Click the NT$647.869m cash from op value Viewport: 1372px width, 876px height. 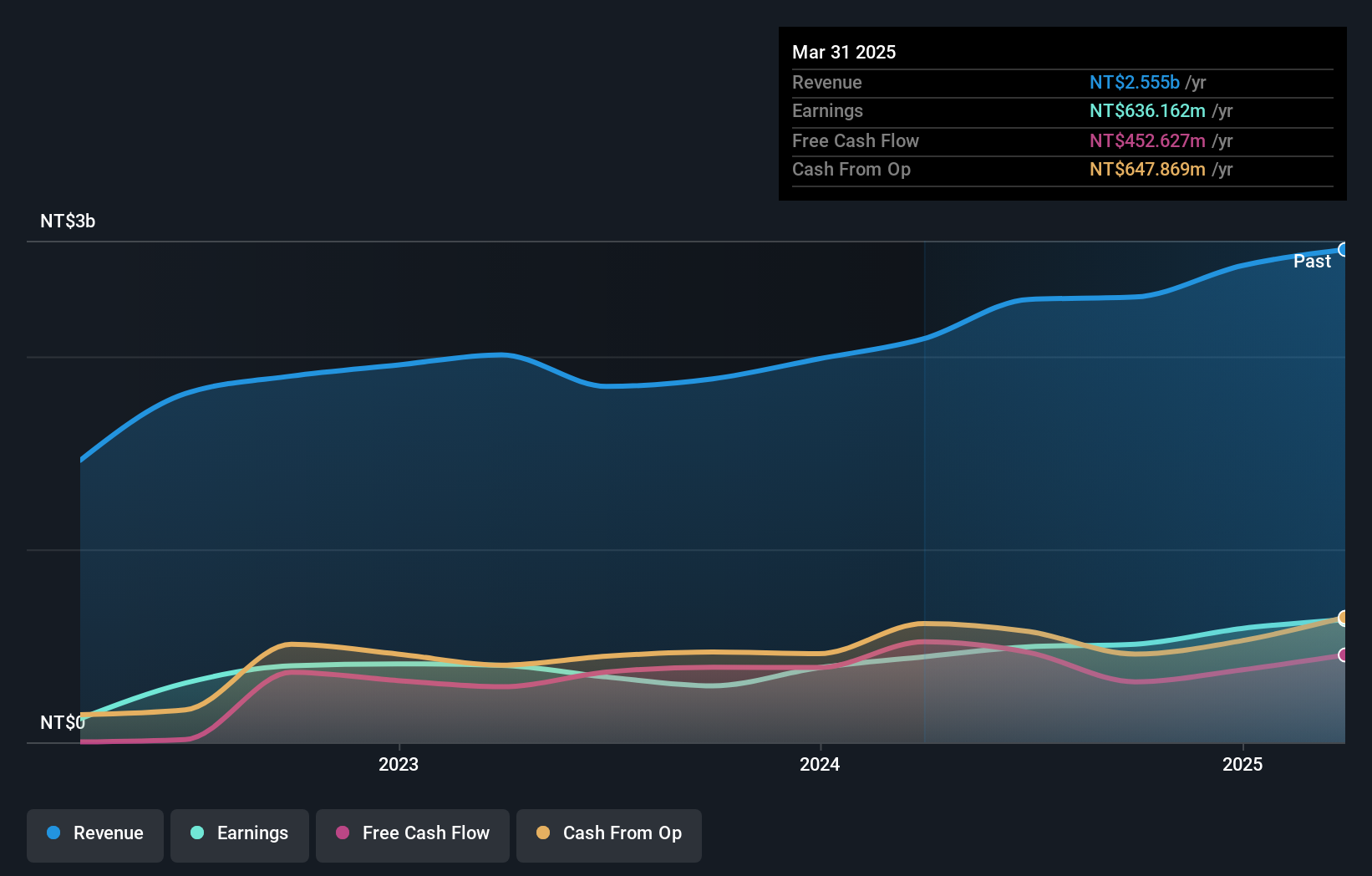pos(1147,170)
